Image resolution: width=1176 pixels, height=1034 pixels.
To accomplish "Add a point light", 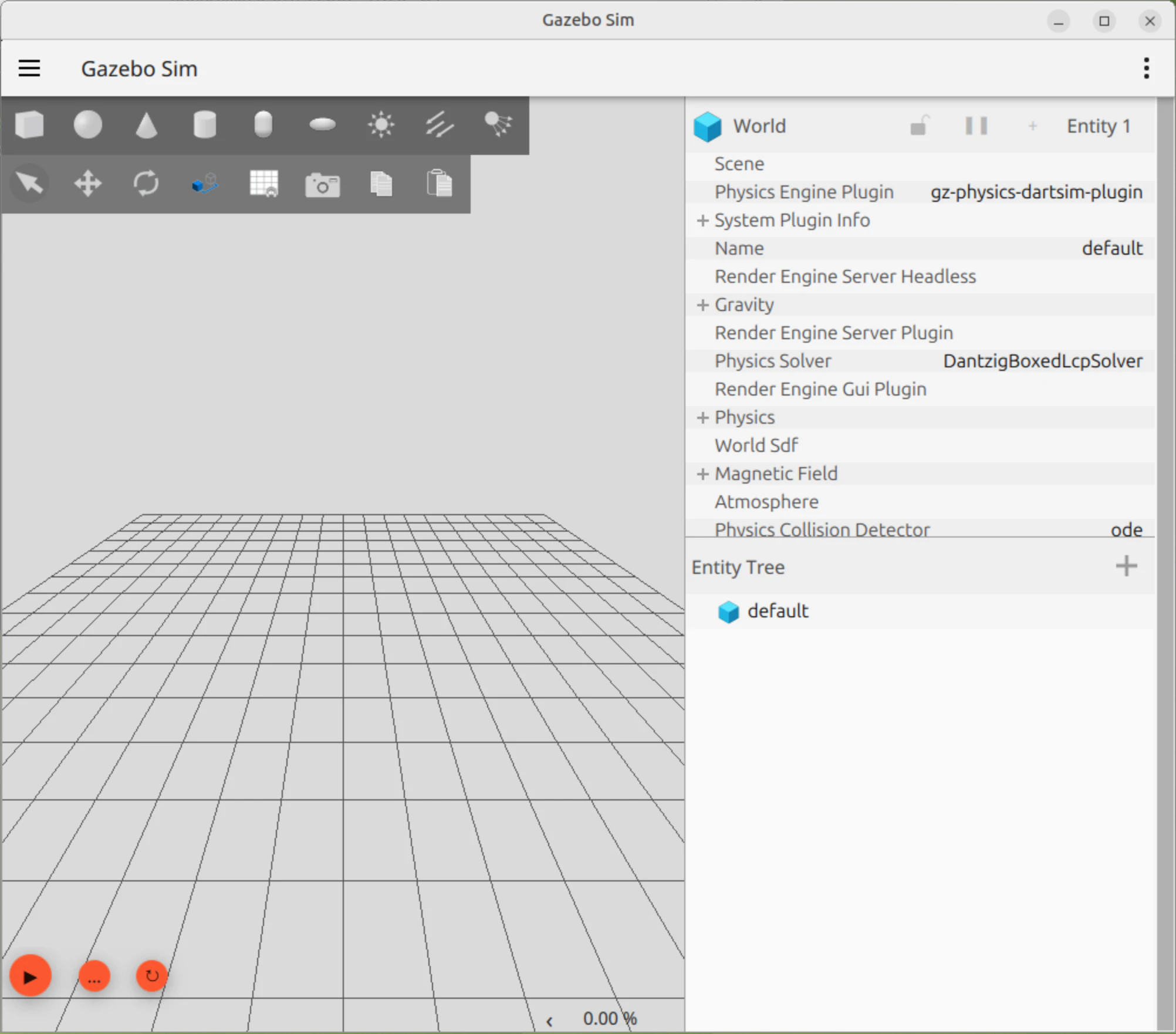I will tap(381, 125).
